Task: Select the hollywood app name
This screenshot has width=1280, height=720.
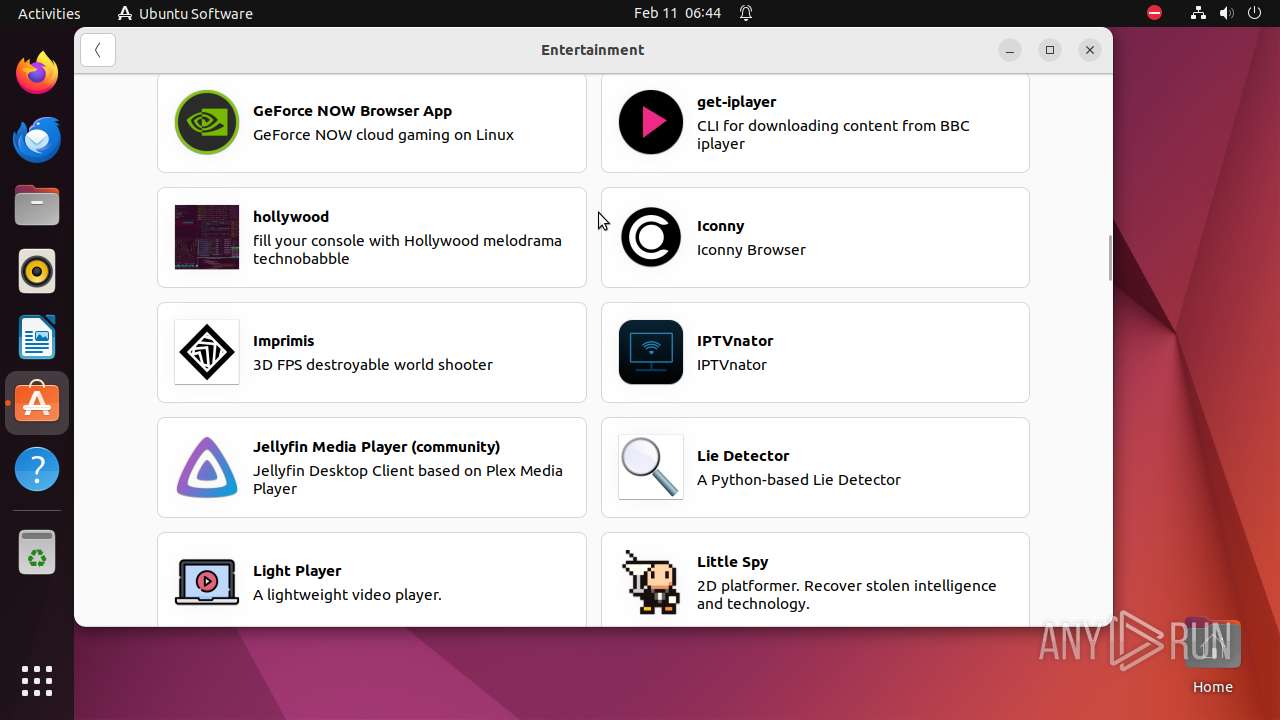Action: point(291,217)
